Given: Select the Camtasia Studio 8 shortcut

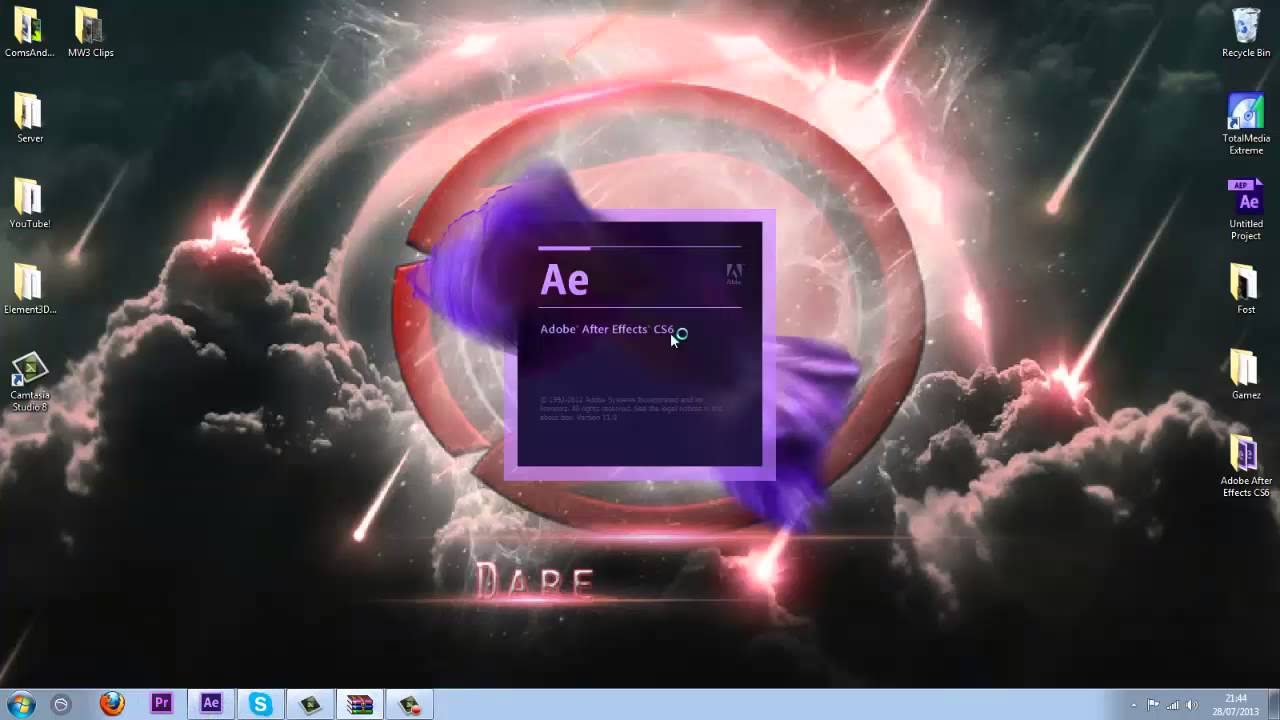Looking at the screenshot, I should 30,382.
